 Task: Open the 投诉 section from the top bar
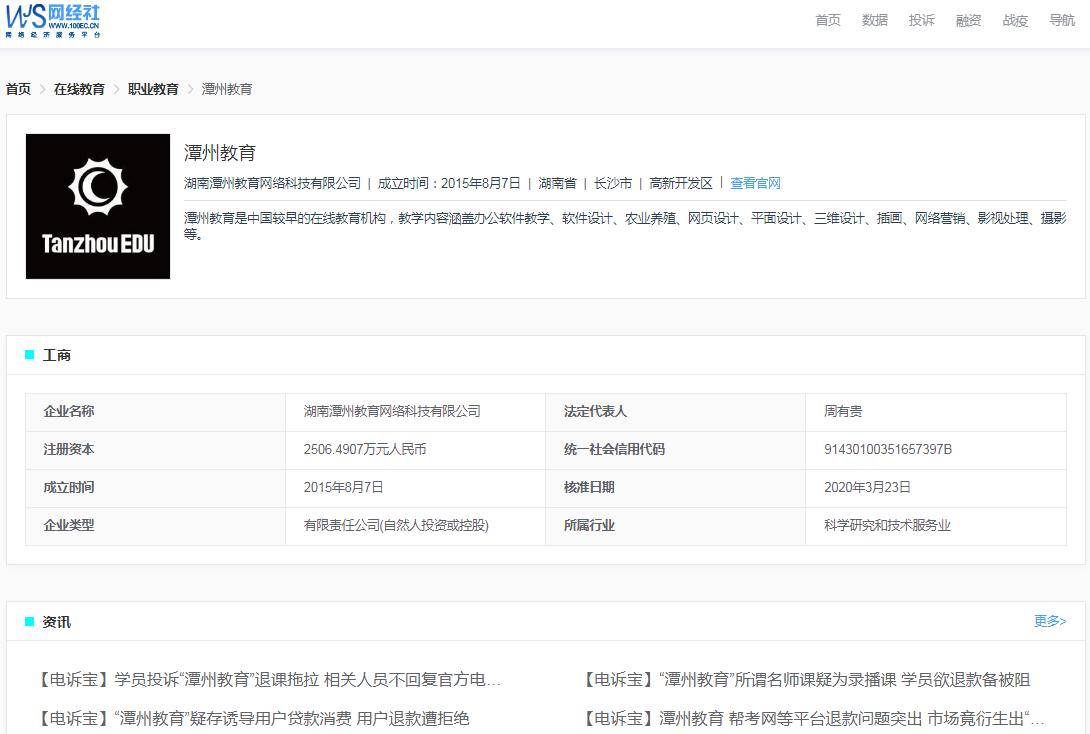pyautogui.click(x=921, y=20)
